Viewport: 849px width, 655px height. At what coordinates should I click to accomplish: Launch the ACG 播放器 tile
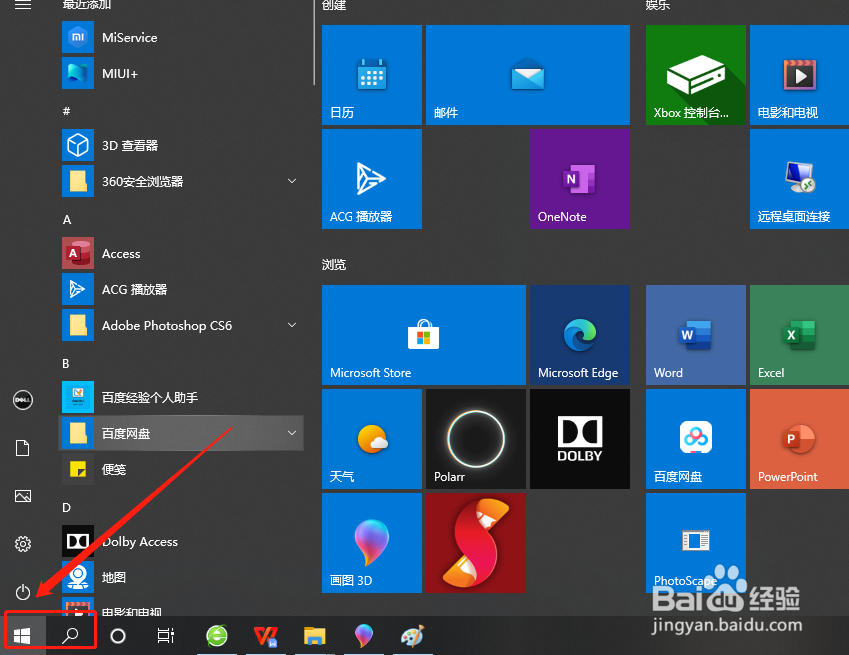[372, 179]
